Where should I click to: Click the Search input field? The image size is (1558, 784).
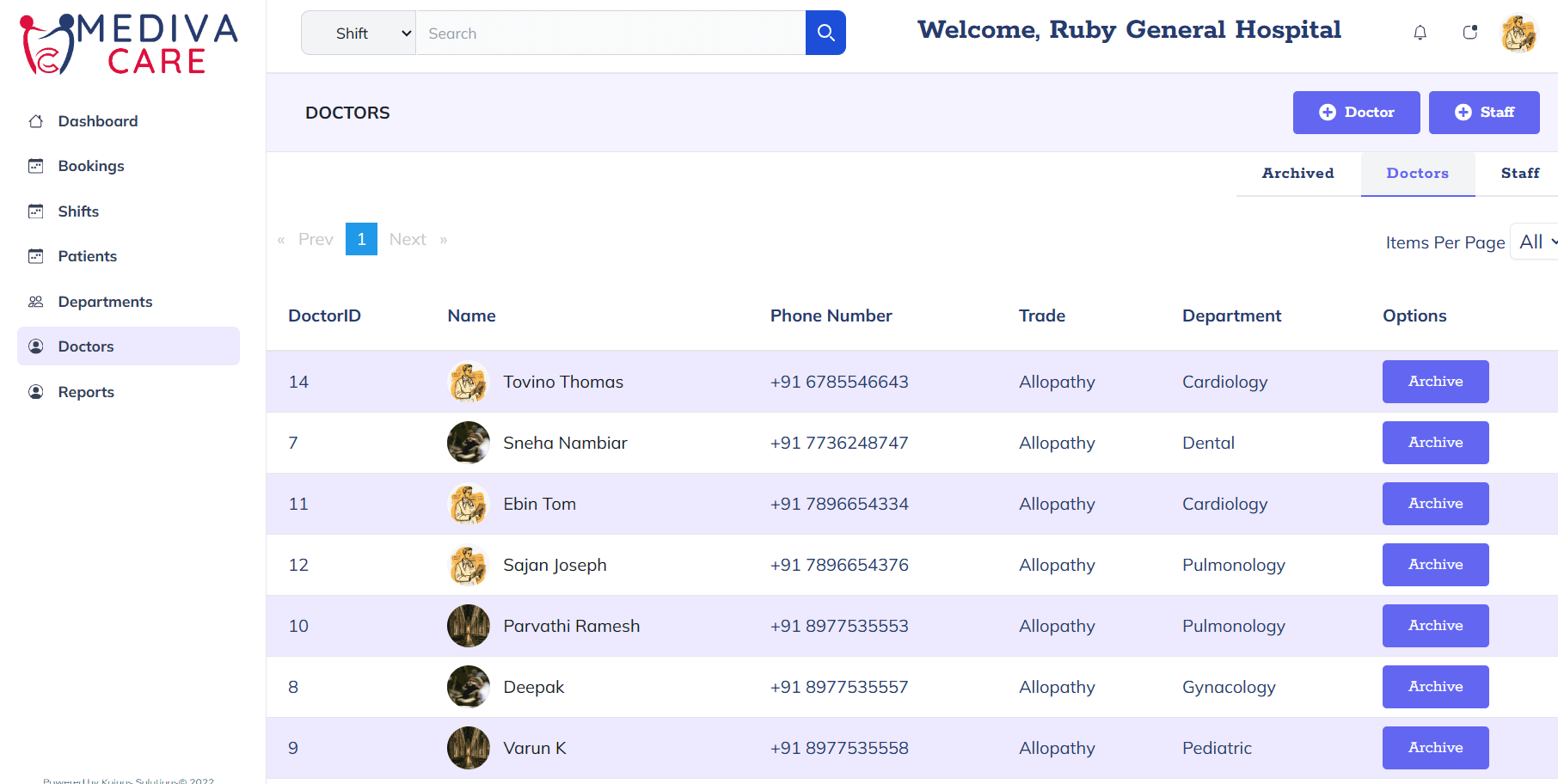click(610, 33)
